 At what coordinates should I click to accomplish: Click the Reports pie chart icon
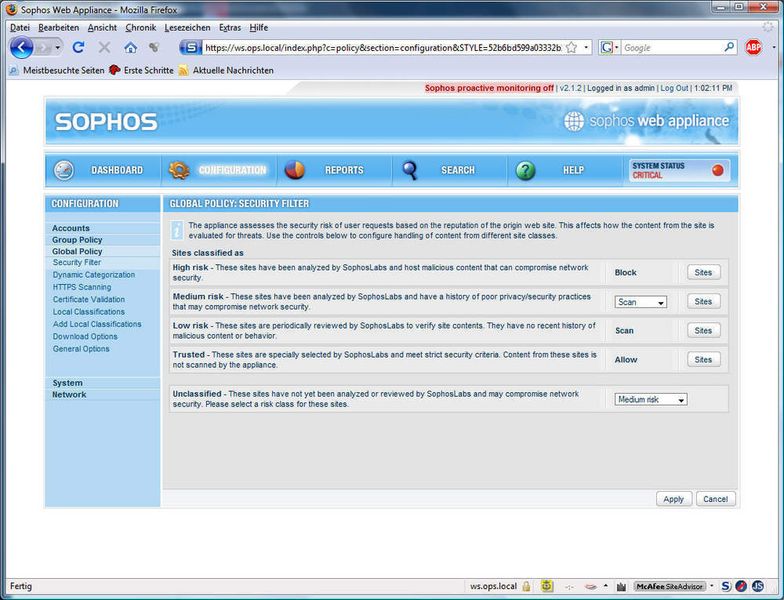(x=294, y=170)
